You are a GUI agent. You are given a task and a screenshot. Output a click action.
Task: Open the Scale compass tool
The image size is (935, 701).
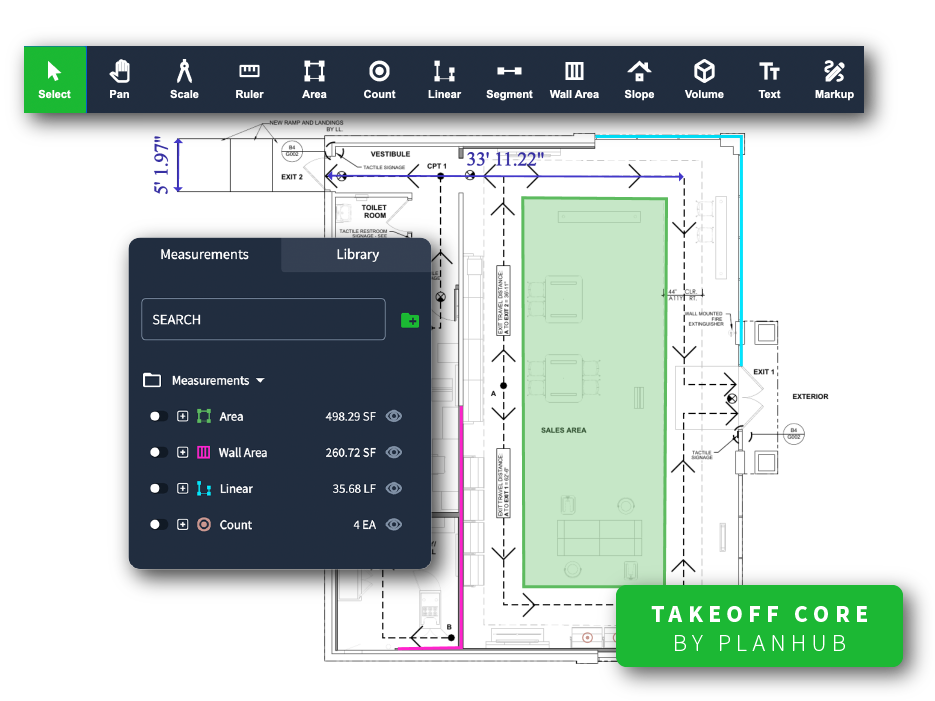[x=184, y=79]
